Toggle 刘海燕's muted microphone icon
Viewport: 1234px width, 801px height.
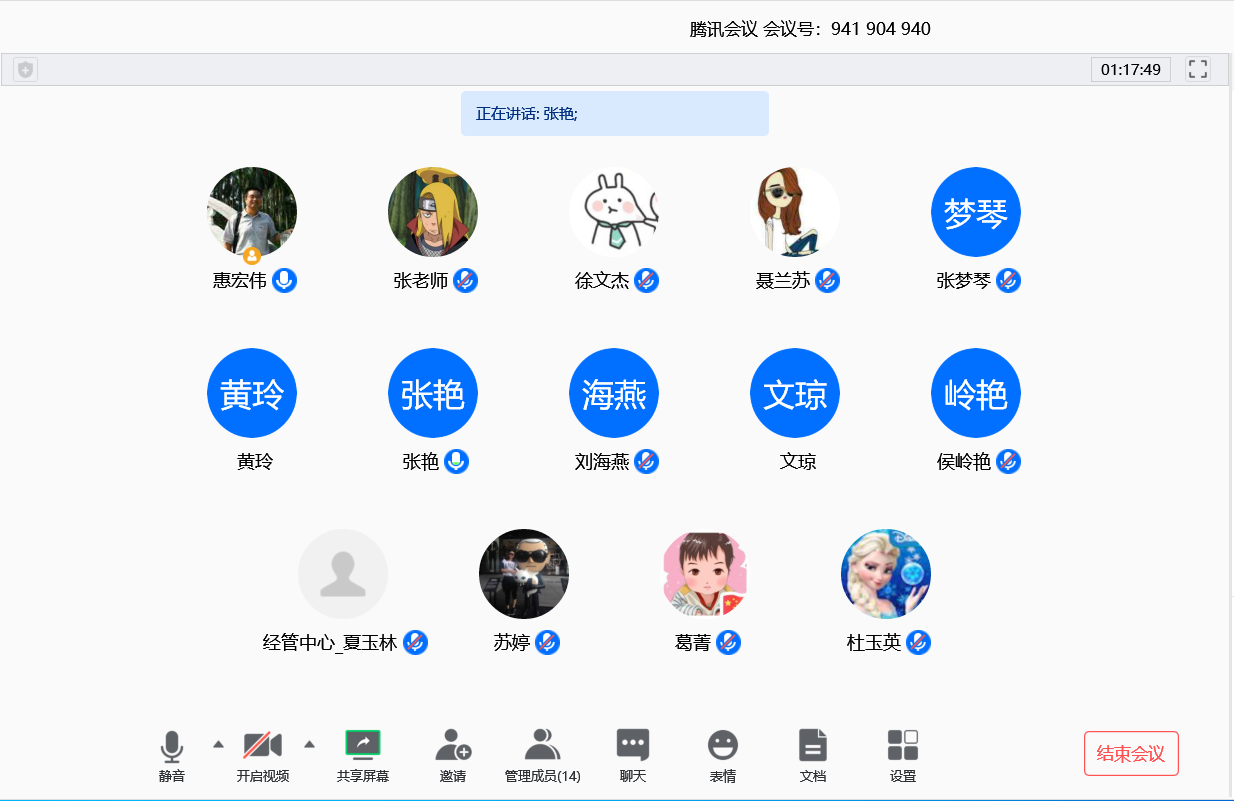[647, 462]
